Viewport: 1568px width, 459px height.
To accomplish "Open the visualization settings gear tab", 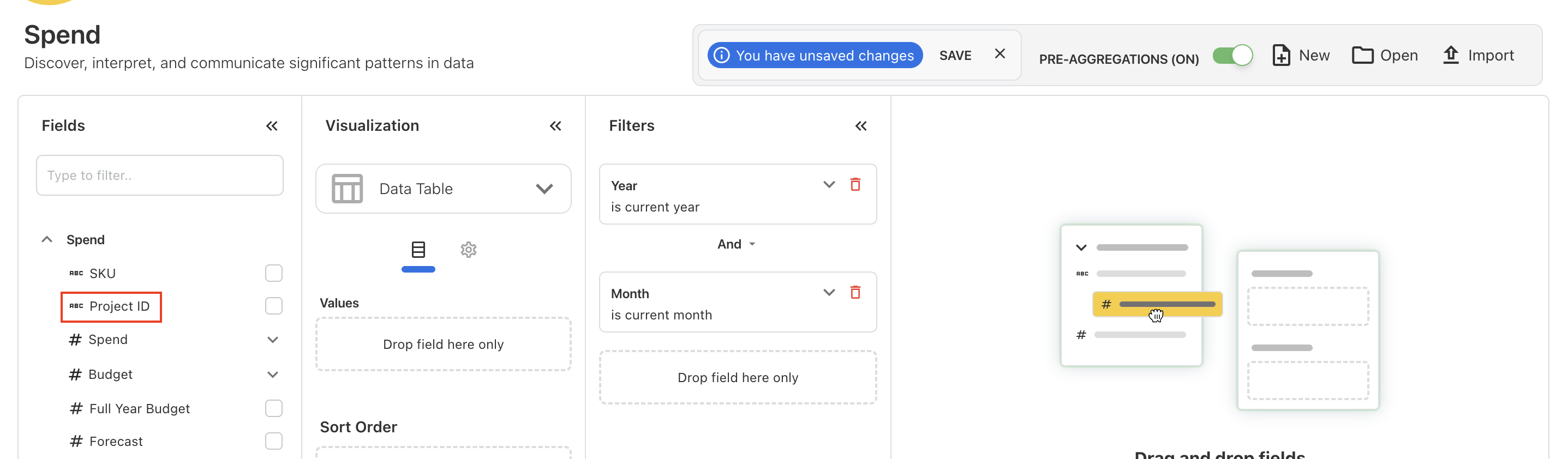I will tap(468, 249).
